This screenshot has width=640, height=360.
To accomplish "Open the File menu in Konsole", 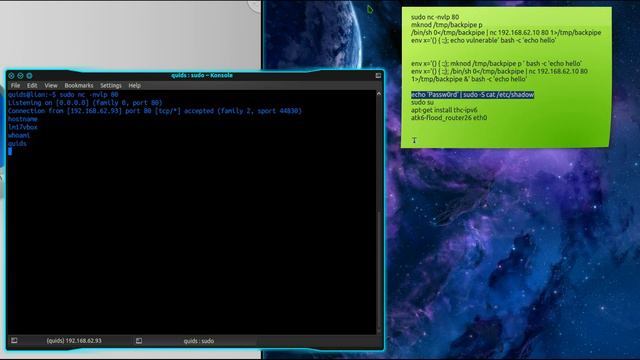I will point(16,85).
